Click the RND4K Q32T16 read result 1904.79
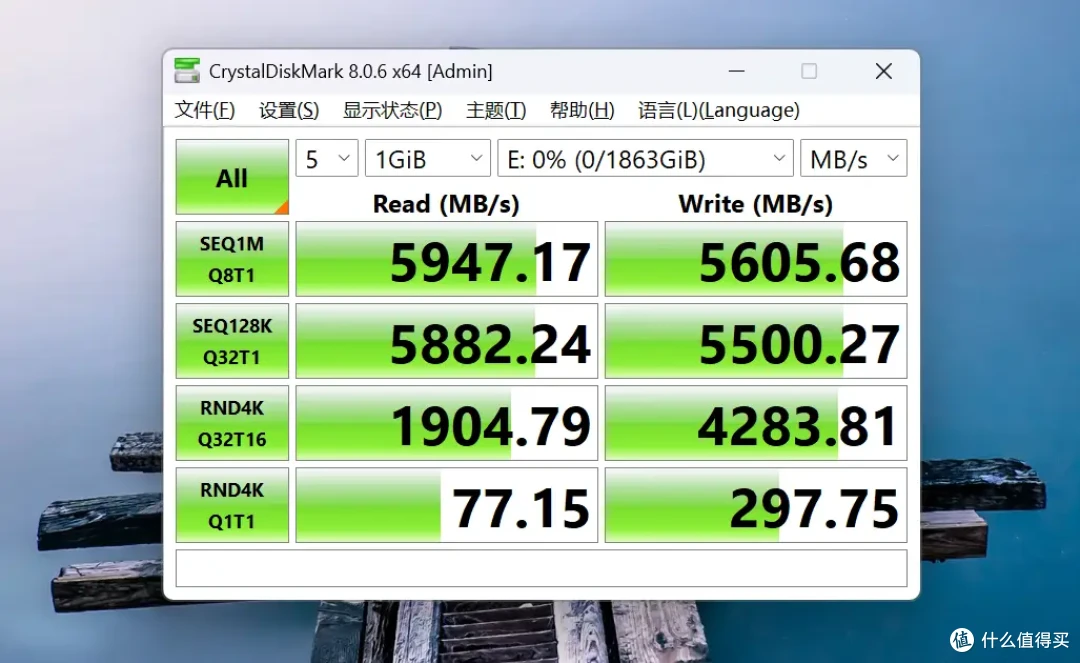 447,423
